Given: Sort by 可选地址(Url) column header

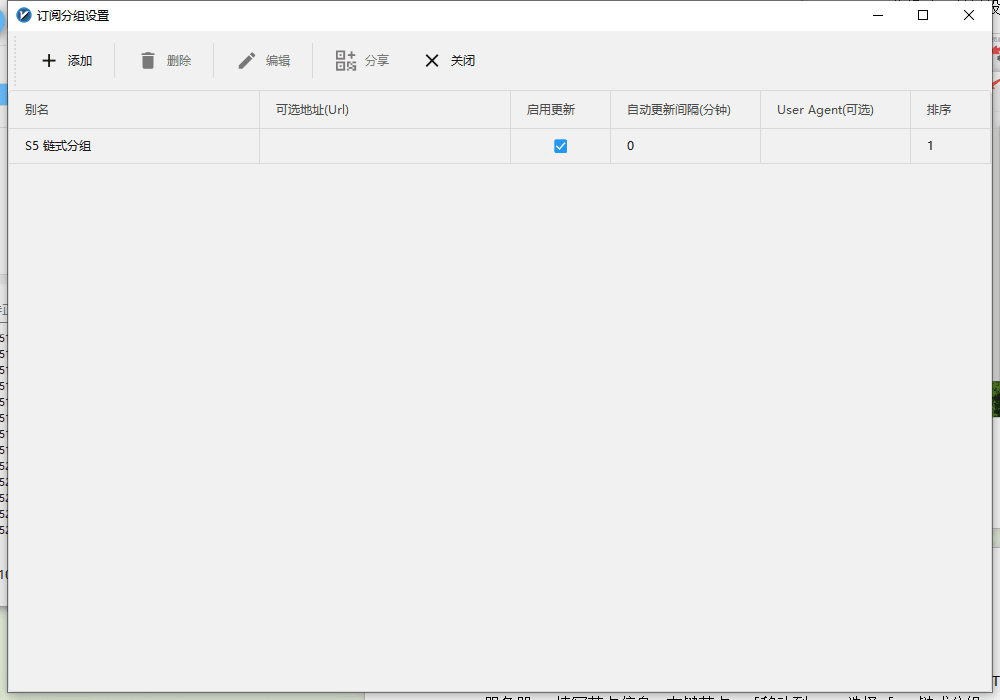Looking at the screenshot, I should tap(312, 110).
